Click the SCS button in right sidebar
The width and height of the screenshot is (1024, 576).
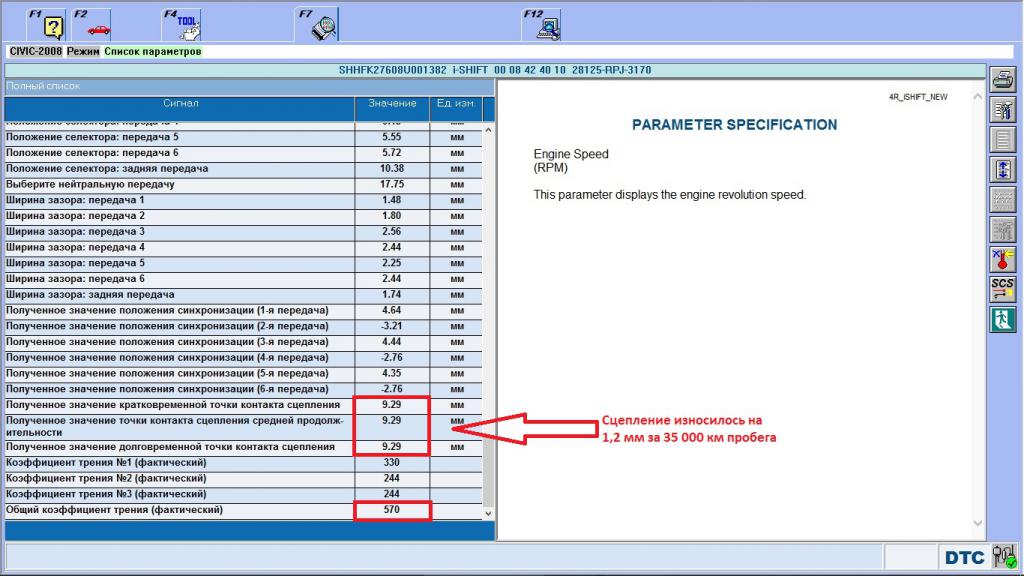[1002, 290]
